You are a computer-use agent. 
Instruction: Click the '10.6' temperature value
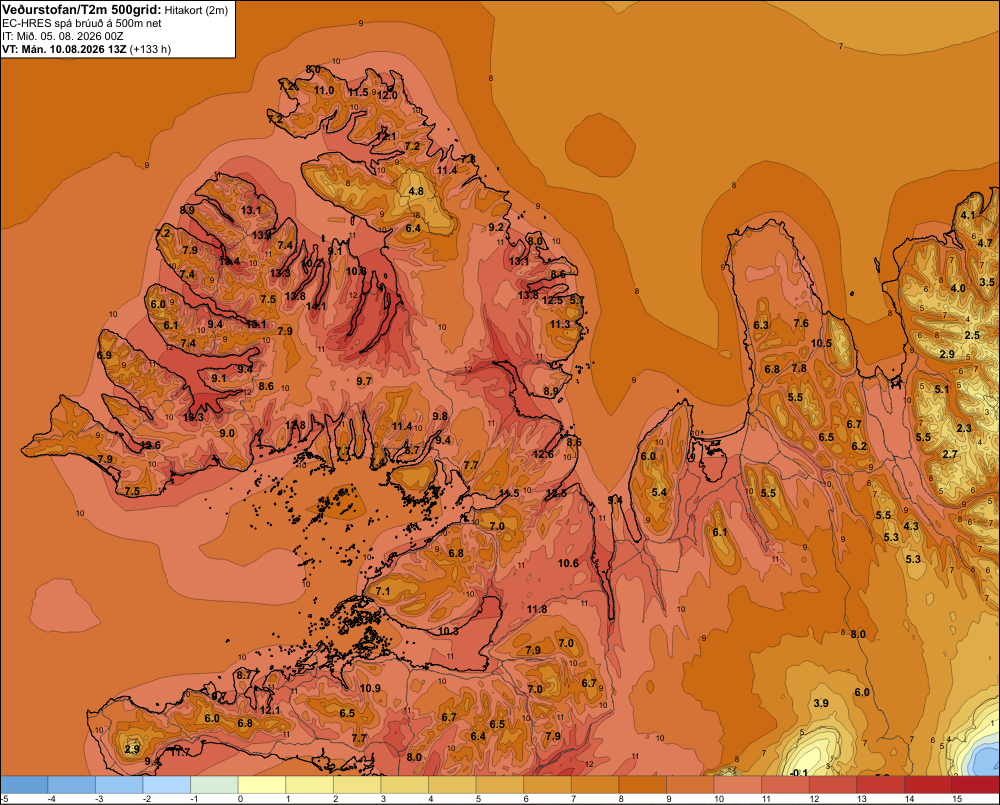568,563
